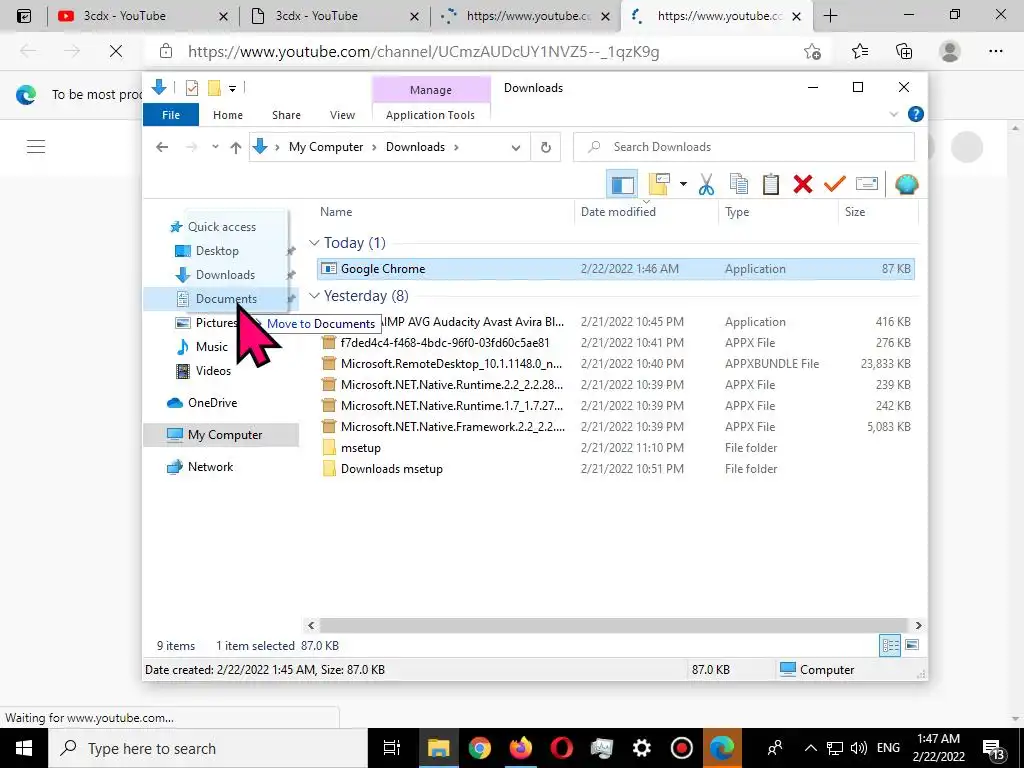
Task: Open the Edge Favorites star icon
Action: tap(859, 51)
